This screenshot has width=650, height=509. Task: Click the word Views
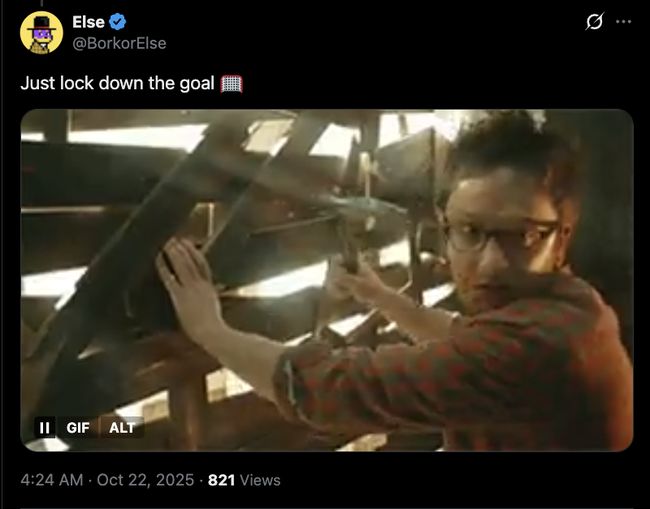click(260, 480)
